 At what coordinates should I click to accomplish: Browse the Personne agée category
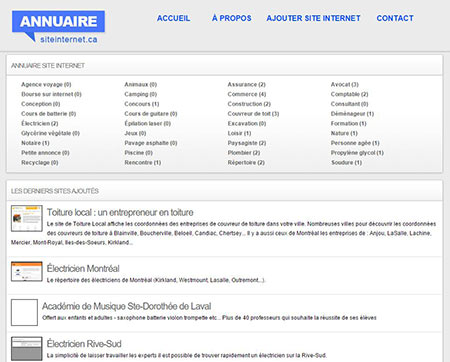(355, 143)
